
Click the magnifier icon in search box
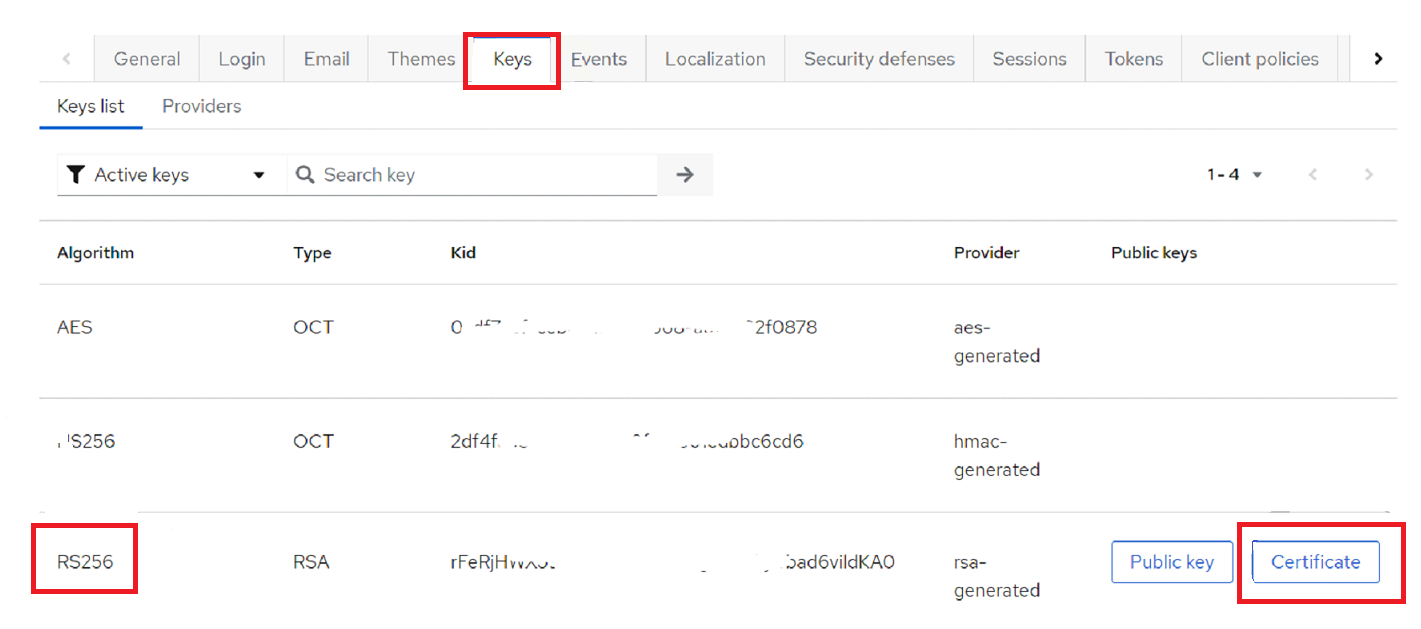tap(305, 175)
